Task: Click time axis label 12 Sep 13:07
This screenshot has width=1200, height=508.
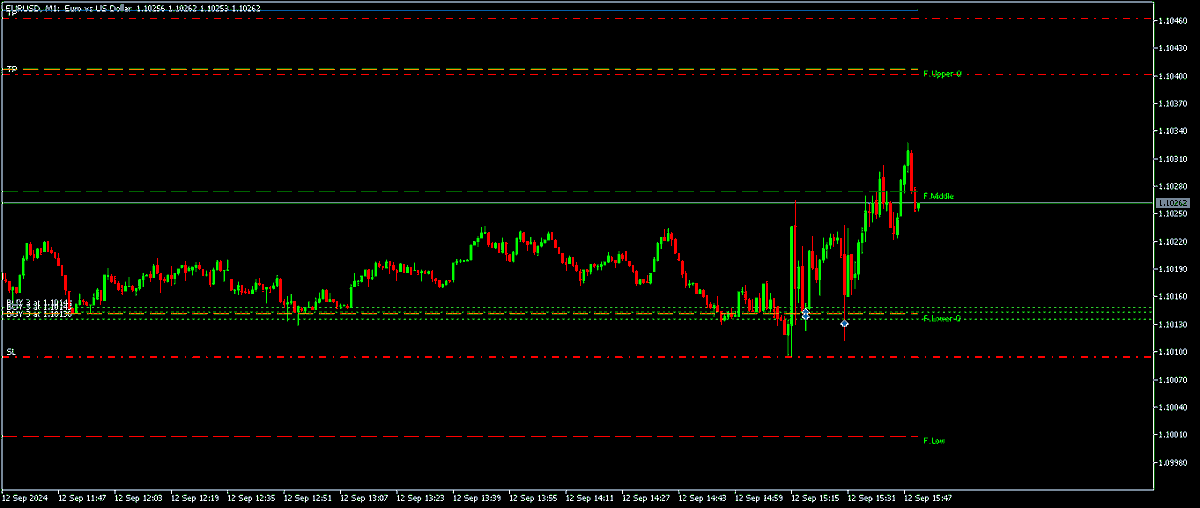Action: (364, 497)
